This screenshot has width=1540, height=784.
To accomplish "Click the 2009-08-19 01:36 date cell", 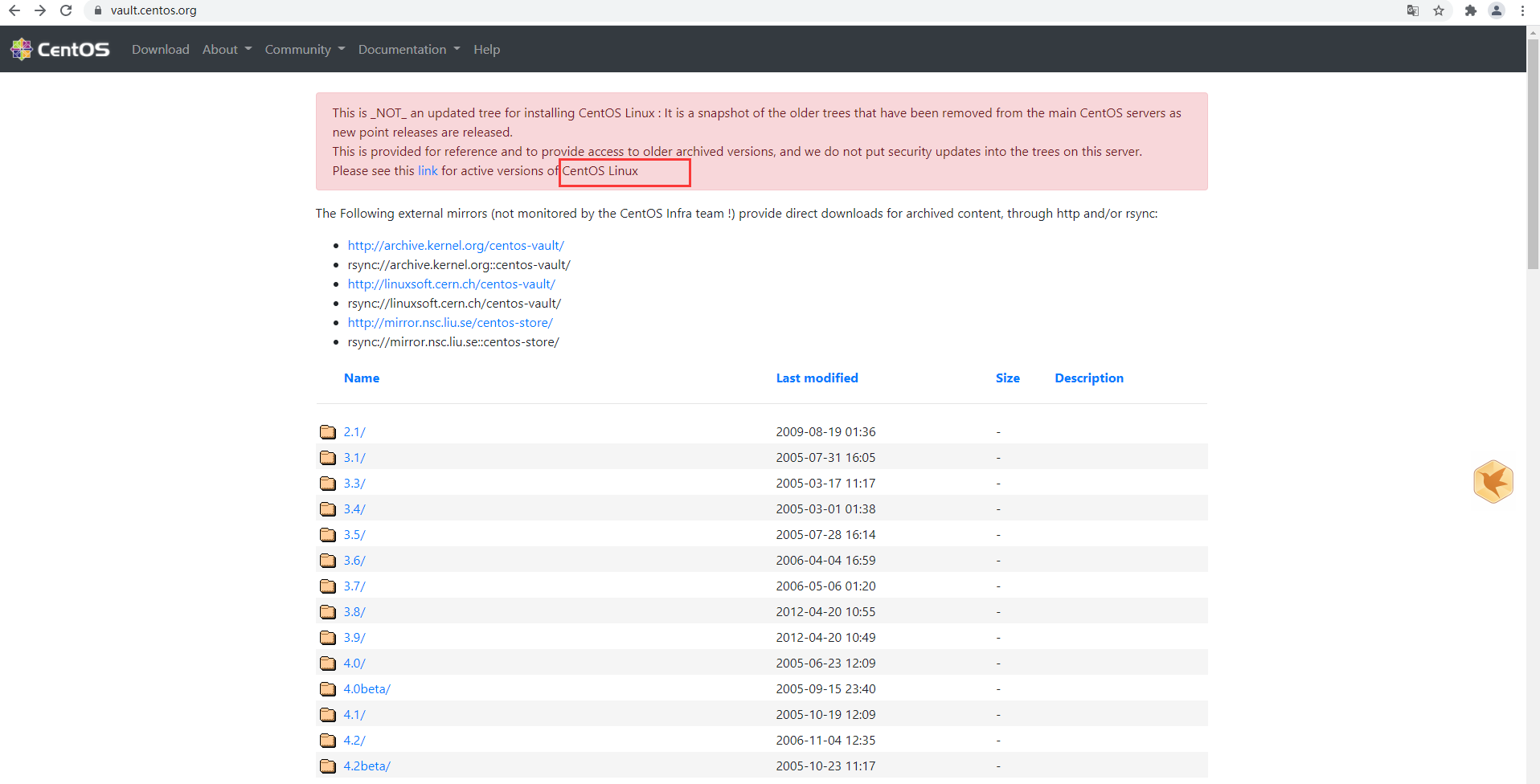I will (825, 432).
